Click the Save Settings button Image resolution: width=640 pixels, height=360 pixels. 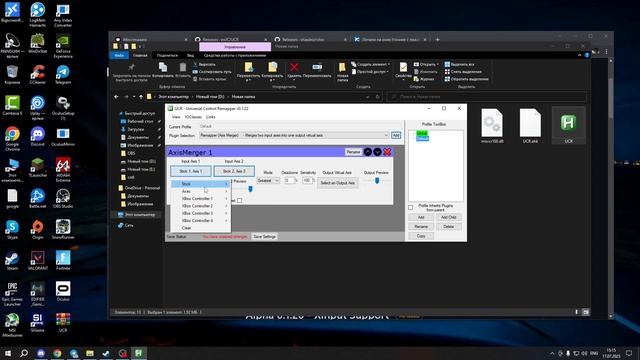(264, 237)
